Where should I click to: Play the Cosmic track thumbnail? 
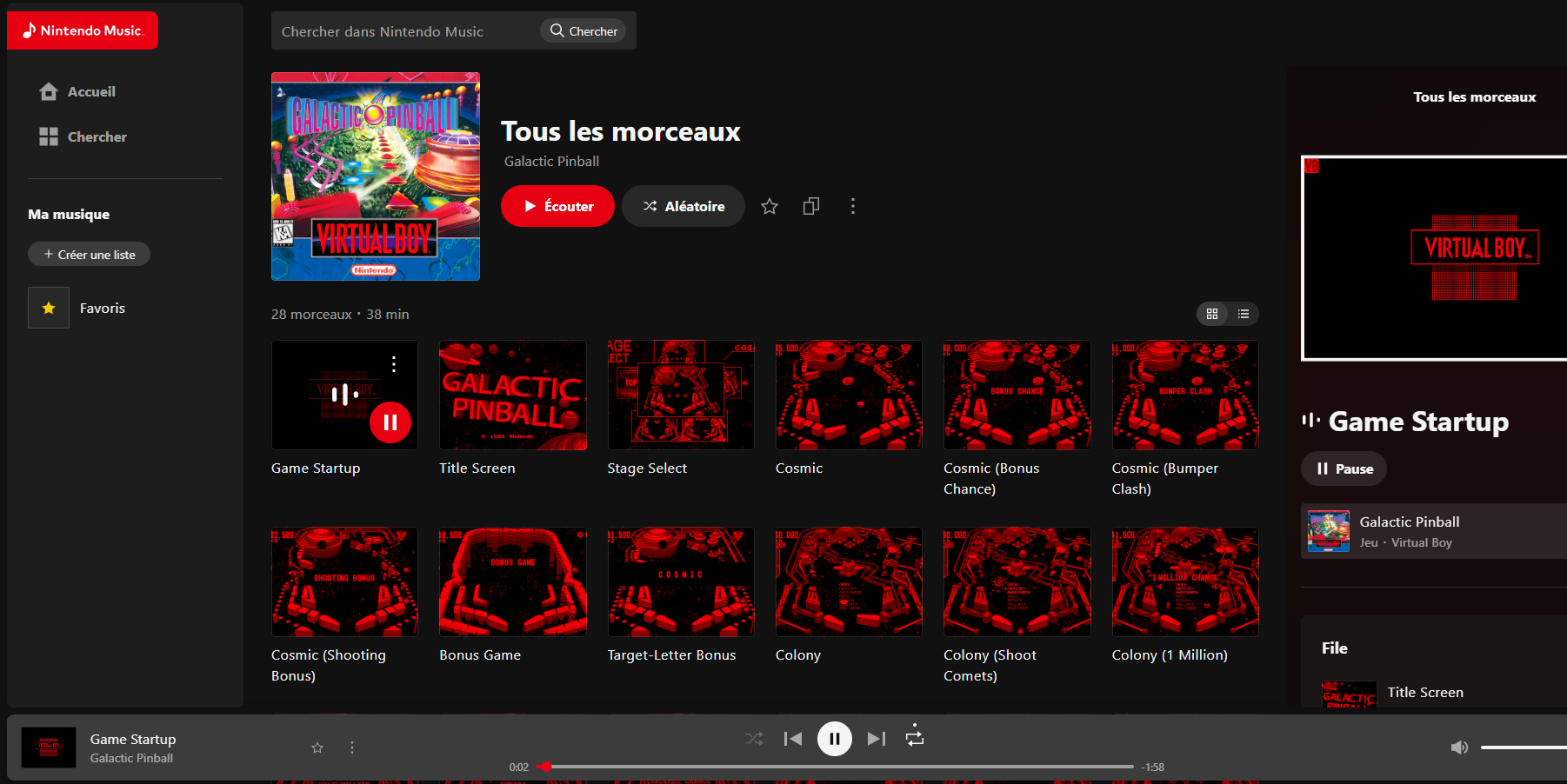click(849, 395)
